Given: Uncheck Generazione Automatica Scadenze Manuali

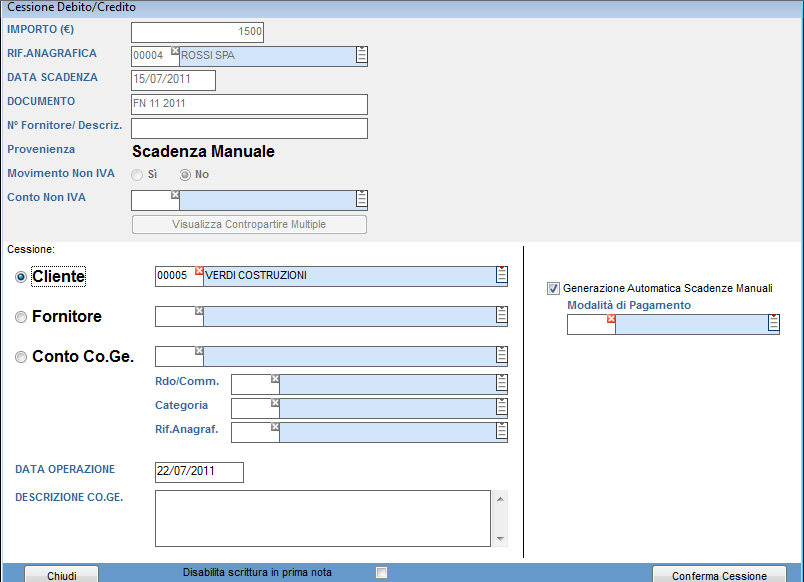Looking at the screenshot, I should 553,288.
